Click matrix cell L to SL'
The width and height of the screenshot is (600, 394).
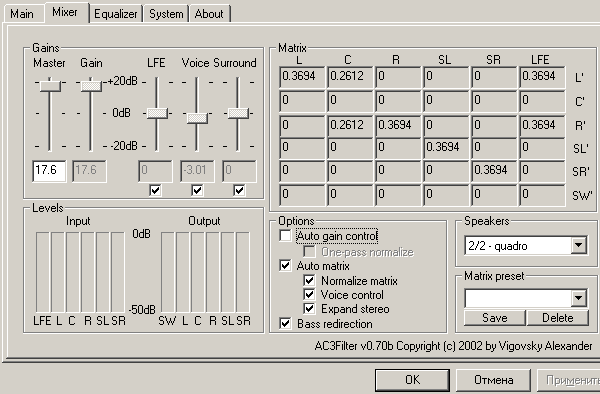click(302, 149)
